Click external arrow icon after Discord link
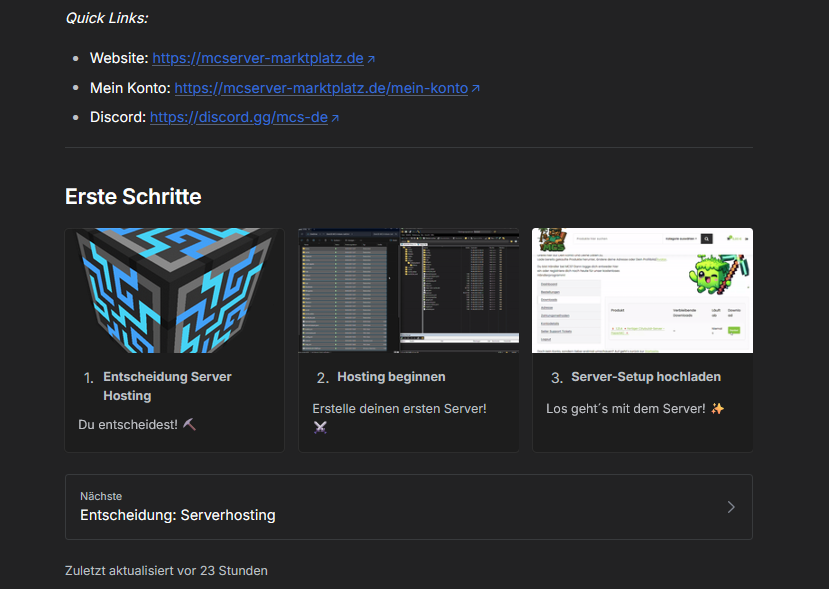 [x=335, y=118]
